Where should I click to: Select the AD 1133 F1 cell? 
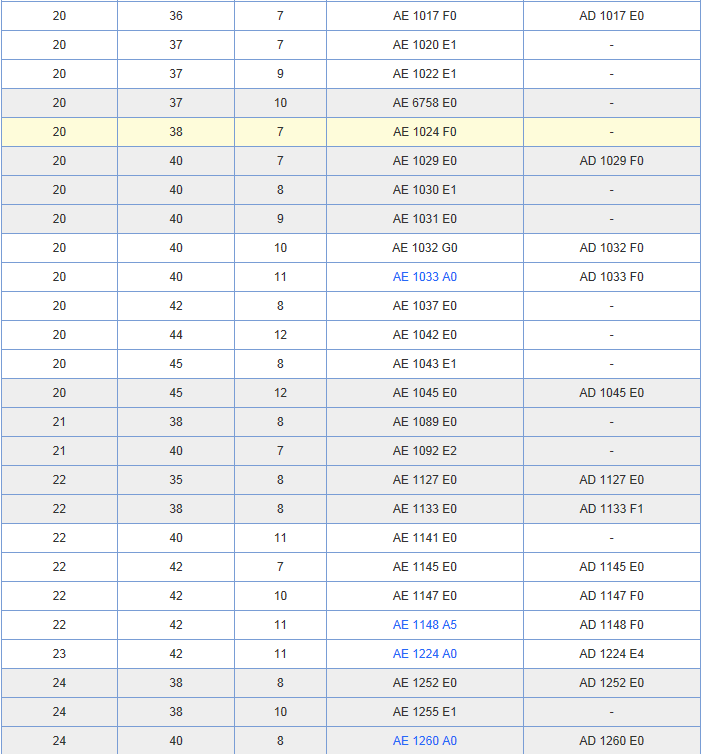point(611,509)
